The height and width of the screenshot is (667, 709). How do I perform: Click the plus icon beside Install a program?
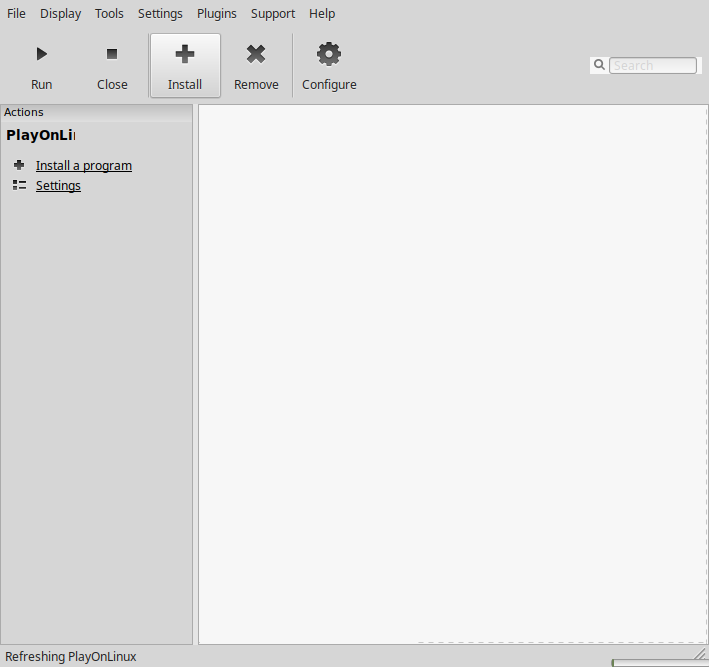(19, 165)
